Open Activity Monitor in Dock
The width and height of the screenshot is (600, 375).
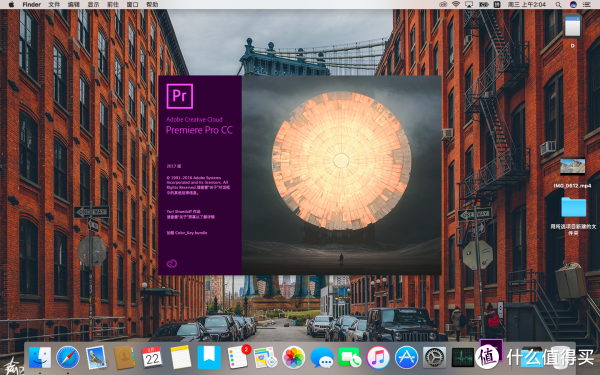click(462, 358)
